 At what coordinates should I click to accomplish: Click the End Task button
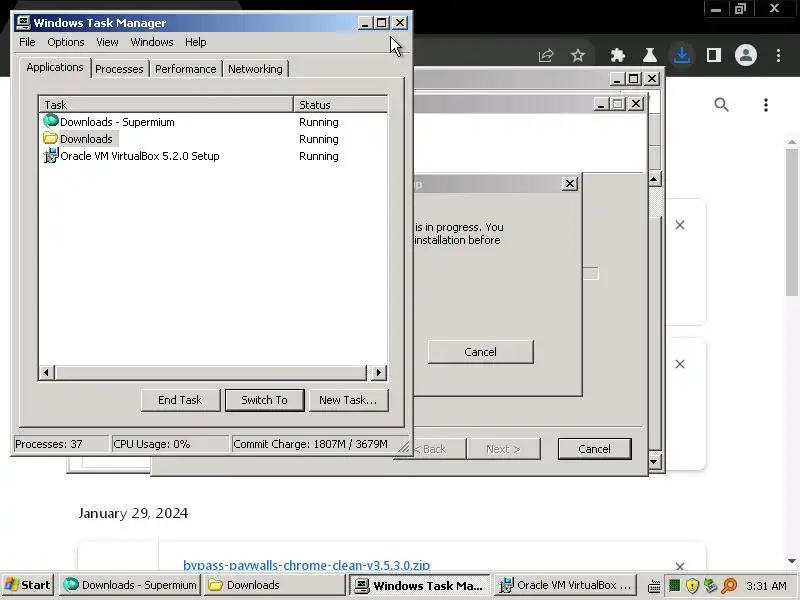tap(180, 400)
